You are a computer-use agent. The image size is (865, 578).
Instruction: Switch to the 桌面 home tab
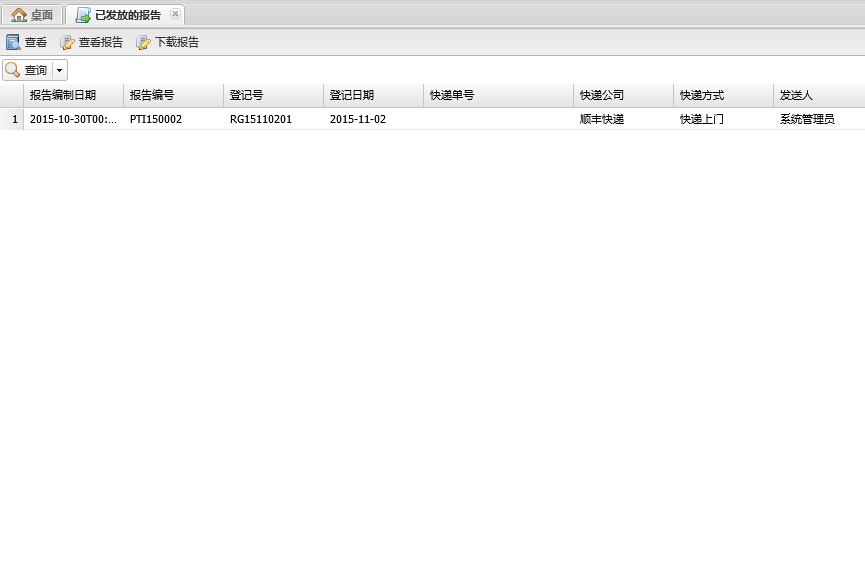click(x=32, y=15)
